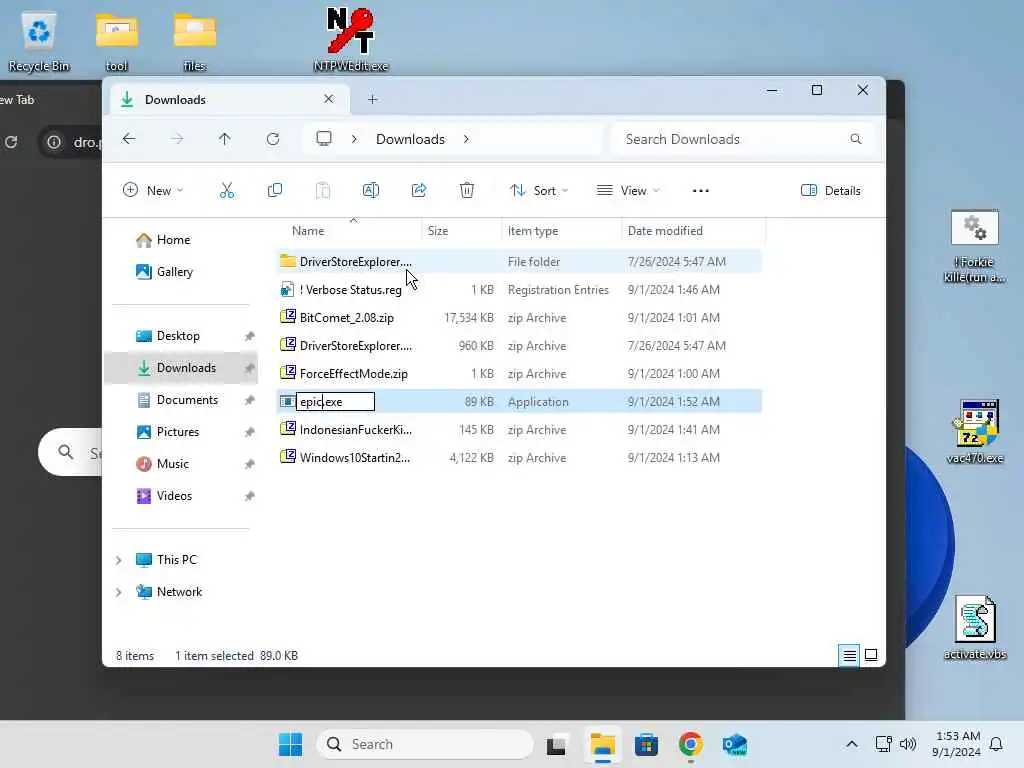Select the Forkie killer desktop shortcut

[x=974, y=246]
